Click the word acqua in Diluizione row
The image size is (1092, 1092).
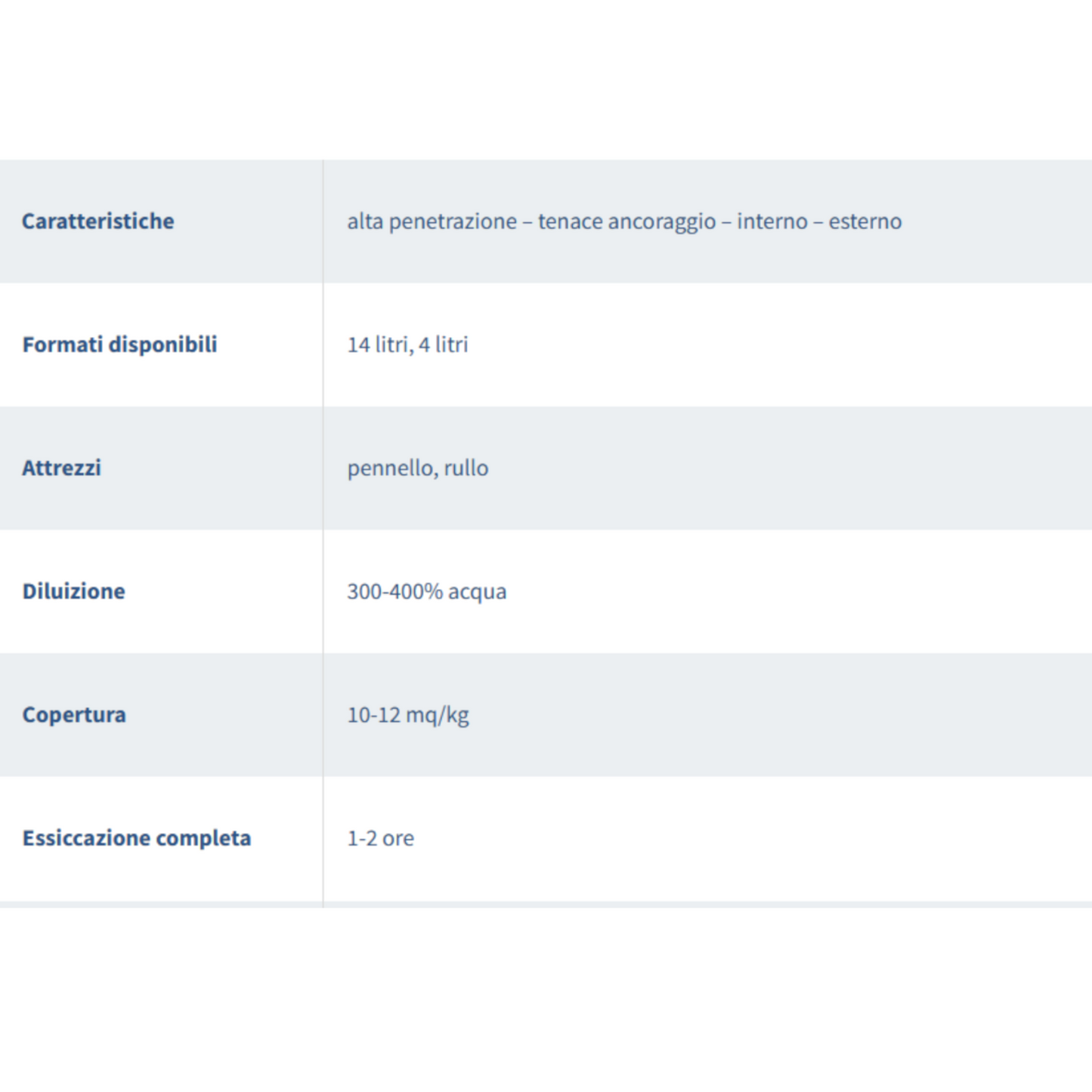478,592
